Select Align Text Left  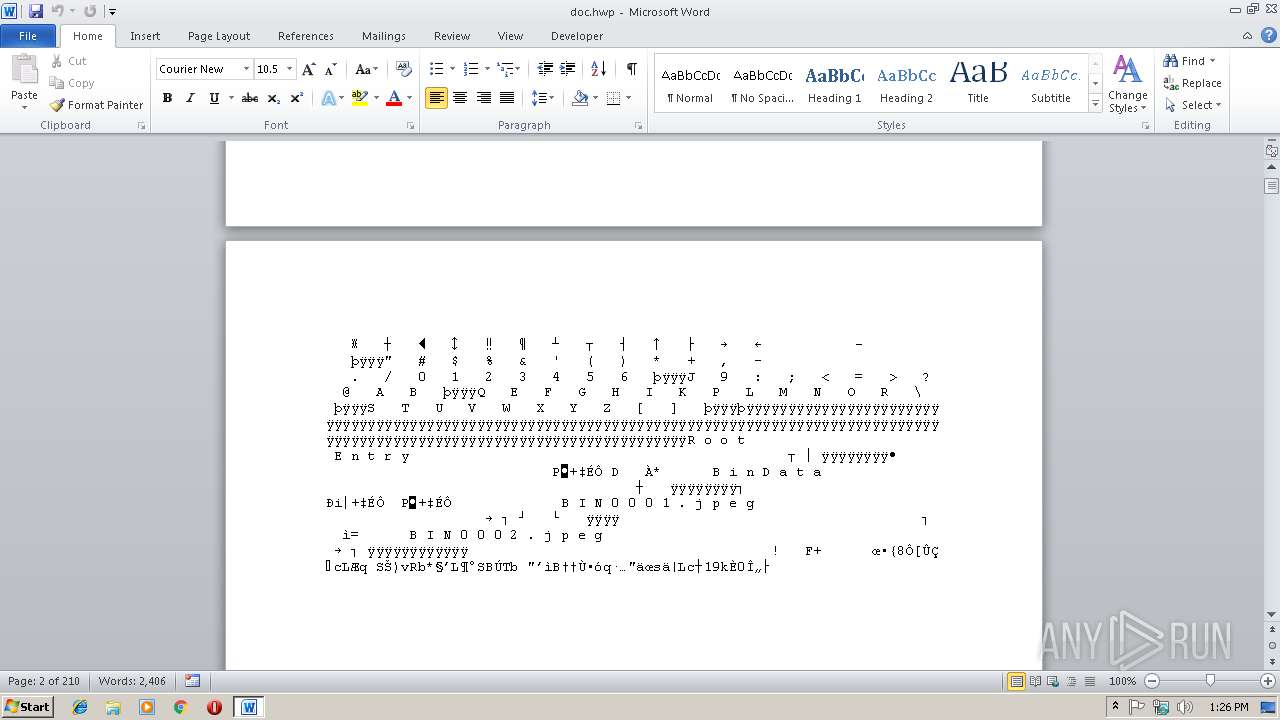436,98
